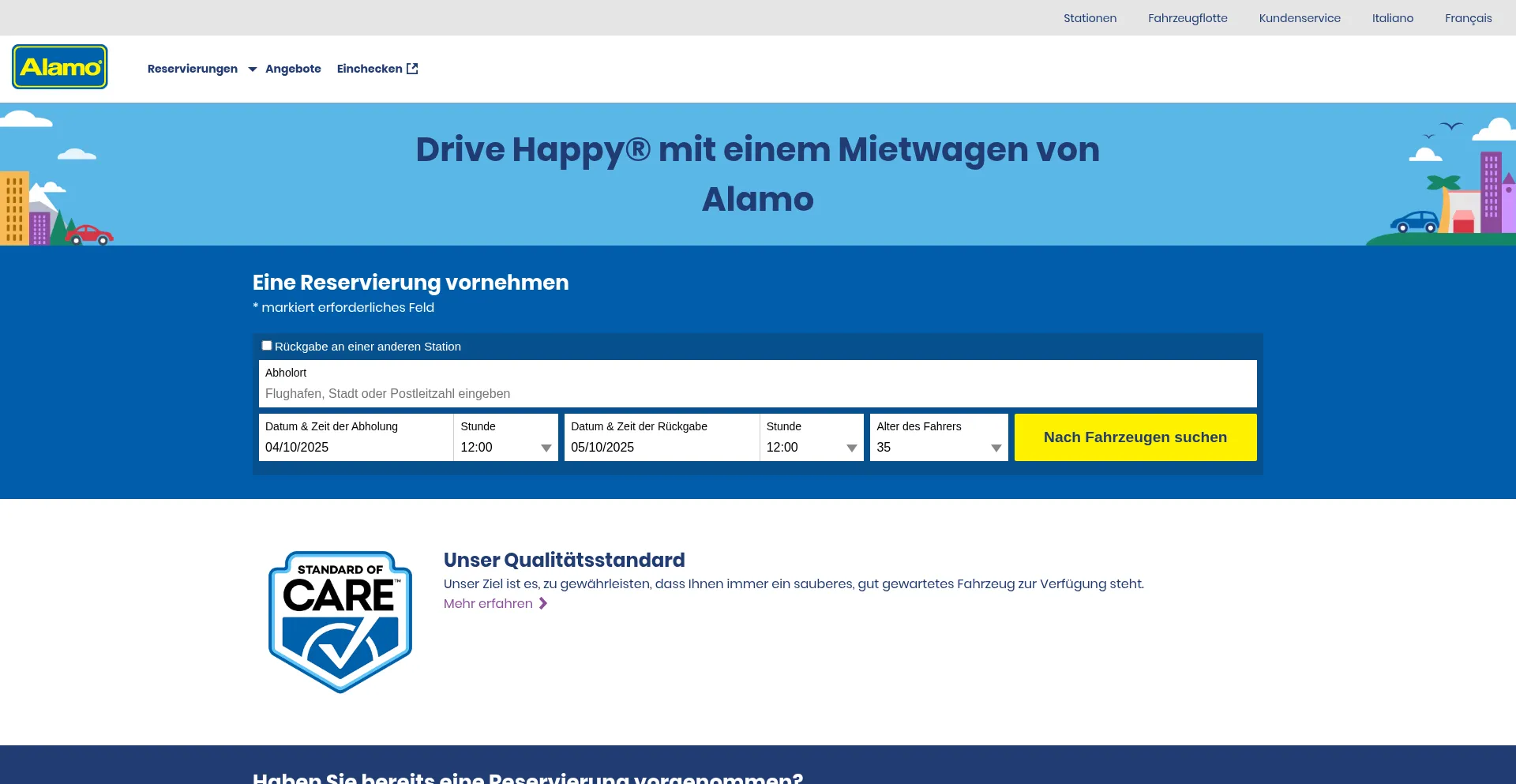Click the Standard of Care badge
This screenshot has width=1516, height=784.
click(x=340, y=622)
